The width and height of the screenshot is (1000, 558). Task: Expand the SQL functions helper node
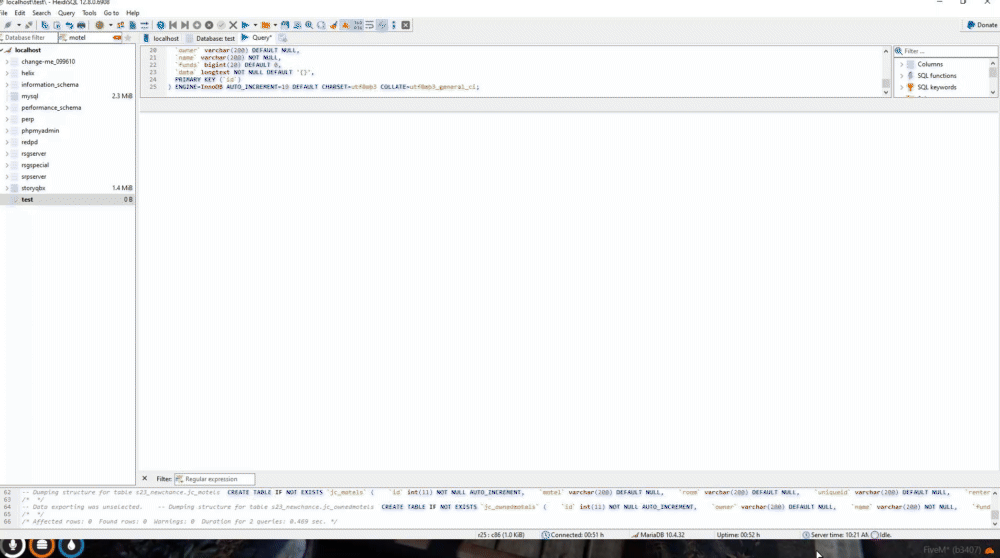(x=901, y=76)
